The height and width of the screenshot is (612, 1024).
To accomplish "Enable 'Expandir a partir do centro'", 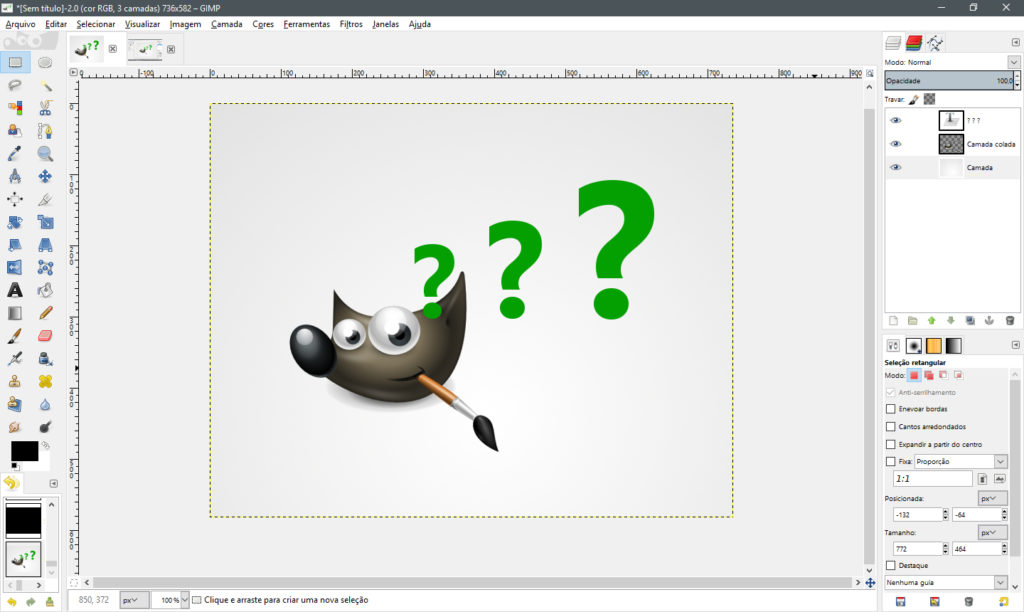I will 891,444.
